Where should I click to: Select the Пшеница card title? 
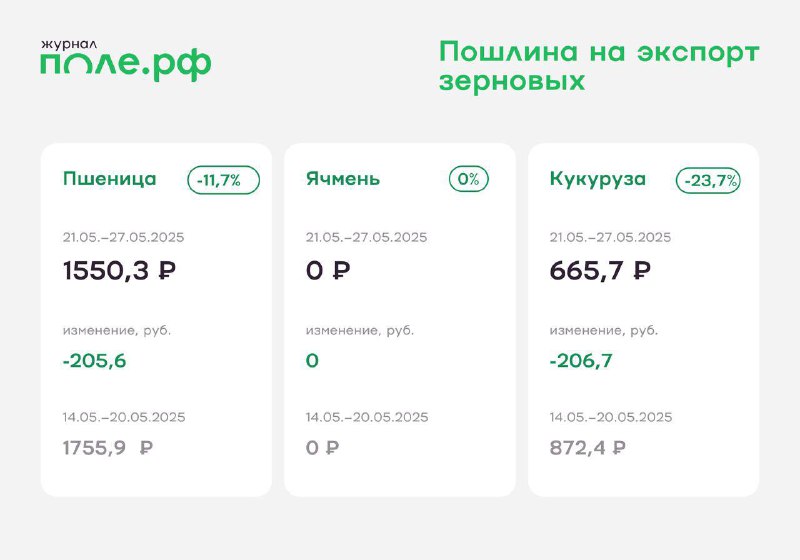click(110, 179)
